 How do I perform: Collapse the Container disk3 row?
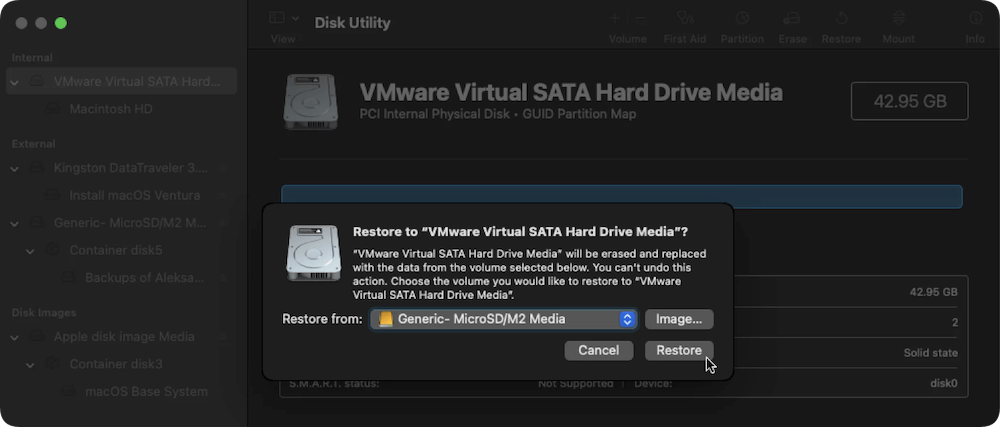30,365
